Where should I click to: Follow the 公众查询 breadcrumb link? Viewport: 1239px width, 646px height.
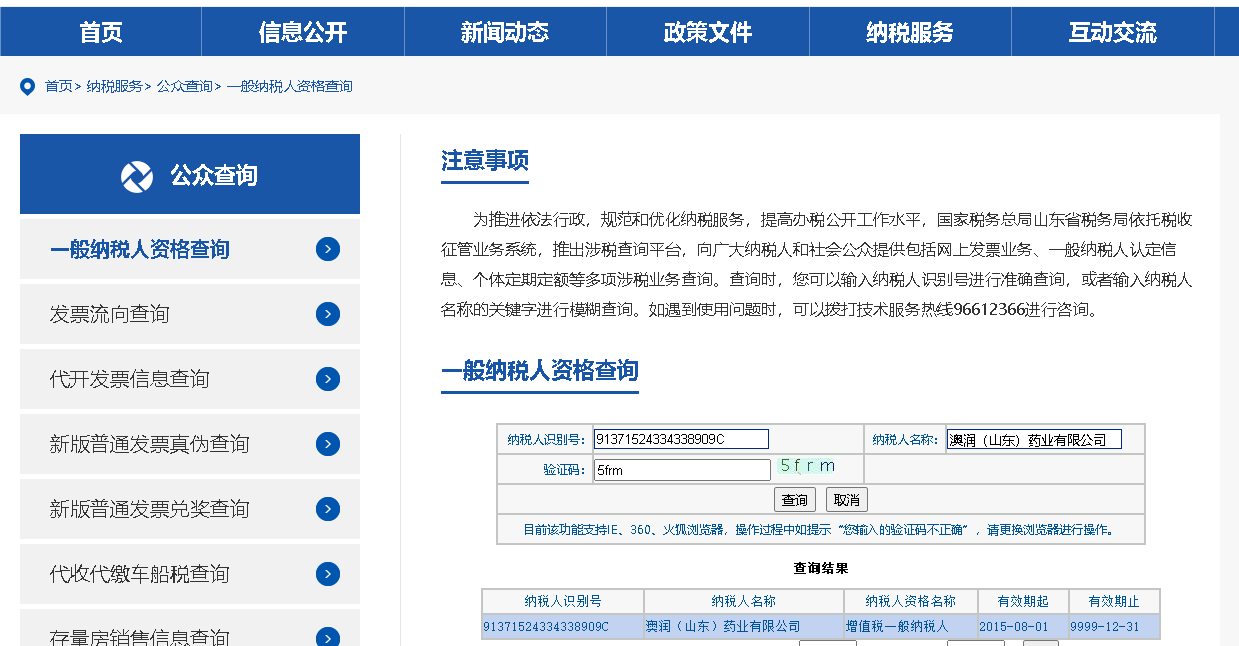tap(184, 87)
